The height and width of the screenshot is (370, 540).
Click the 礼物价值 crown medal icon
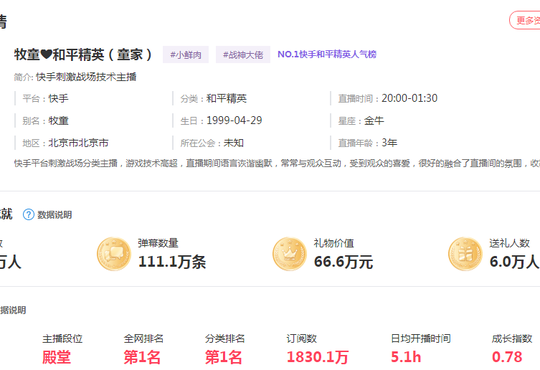[x=290, y=254]
